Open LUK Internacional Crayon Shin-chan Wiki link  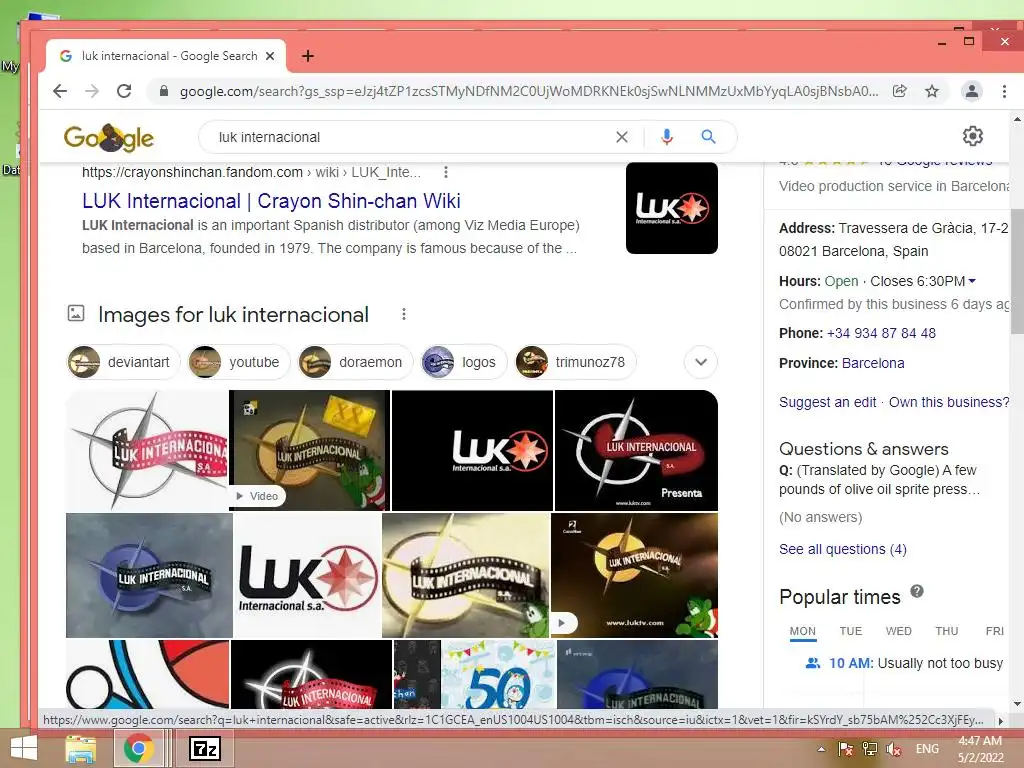coord(271,200)
